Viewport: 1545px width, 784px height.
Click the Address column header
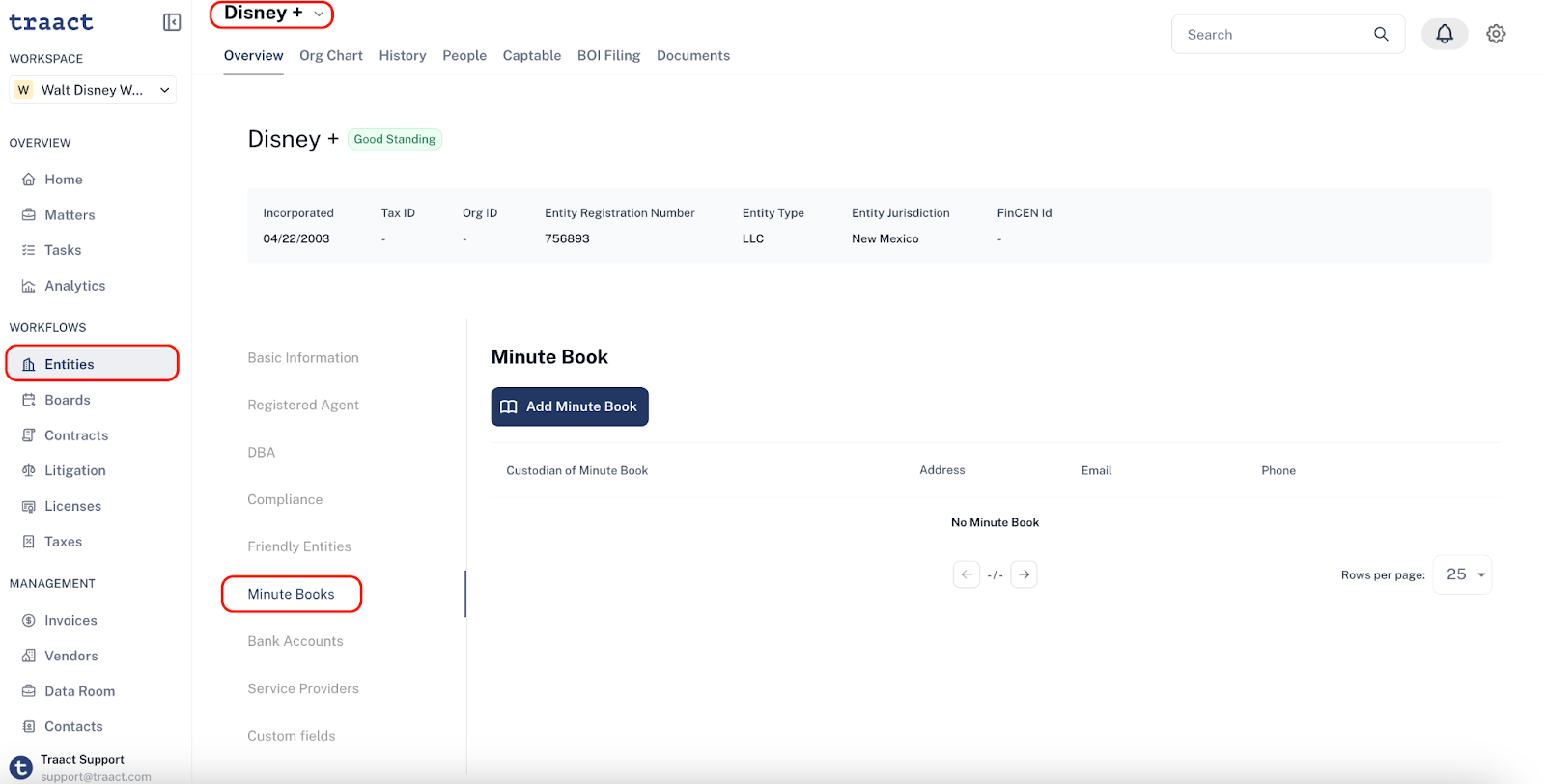pyautogui.click(x=942, y=470)
